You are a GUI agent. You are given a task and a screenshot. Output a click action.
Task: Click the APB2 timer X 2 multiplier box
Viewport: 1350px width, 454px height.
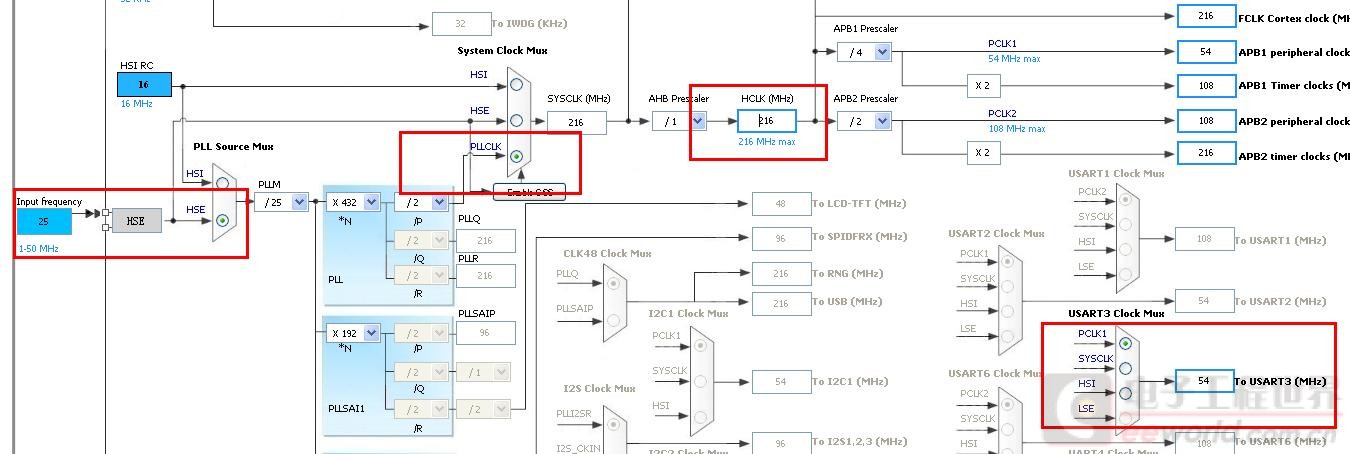982,153
